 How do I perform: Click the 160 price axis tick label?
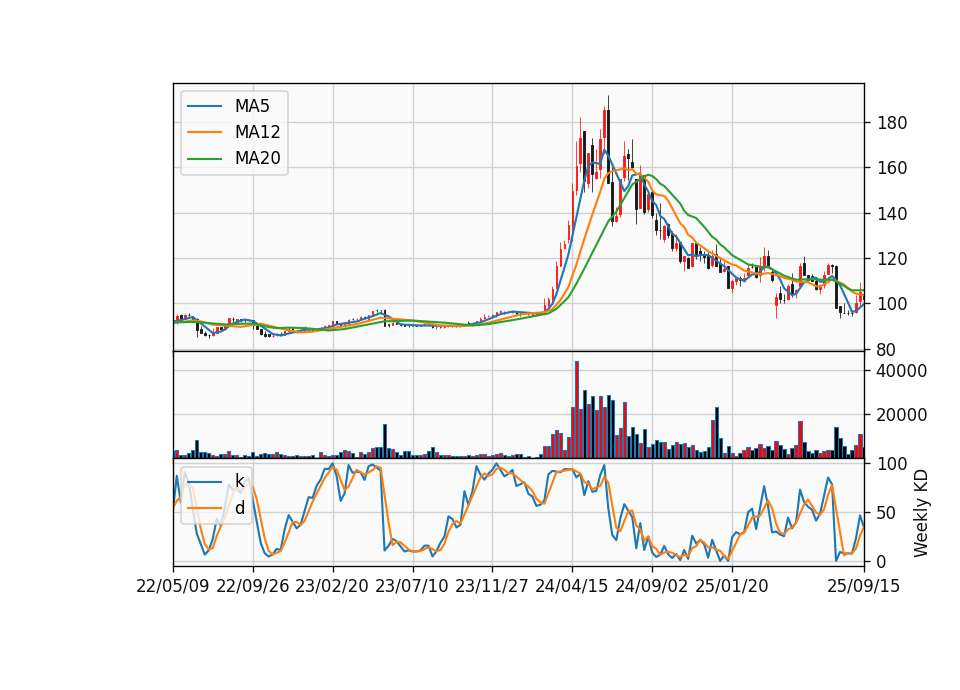click(x=892, y=168)
